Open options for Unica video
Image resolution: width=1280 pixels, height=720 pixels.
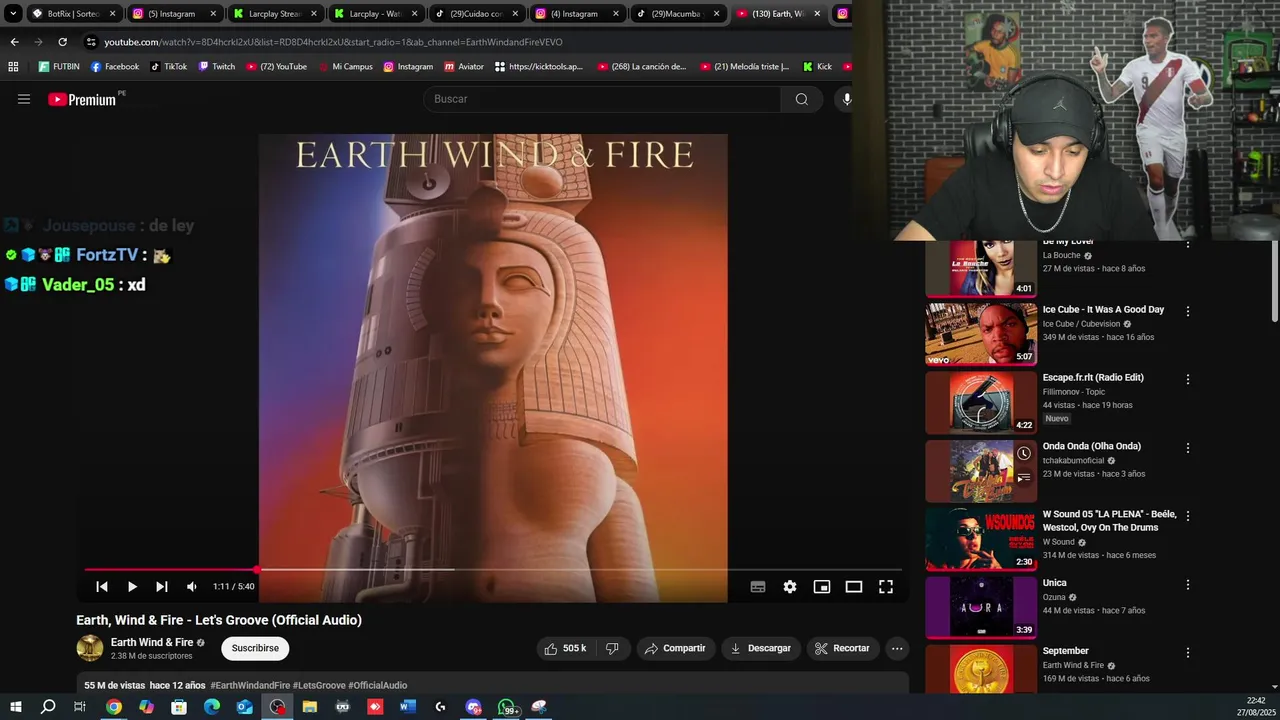pyautogui.click(x=1188, y=584)
